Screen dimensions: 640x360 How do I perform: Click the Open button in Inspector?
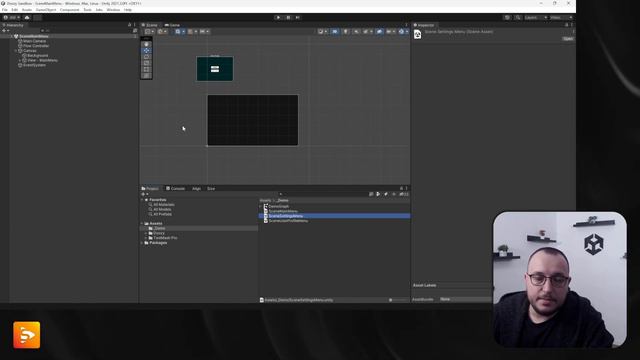(x=568, y=39)
